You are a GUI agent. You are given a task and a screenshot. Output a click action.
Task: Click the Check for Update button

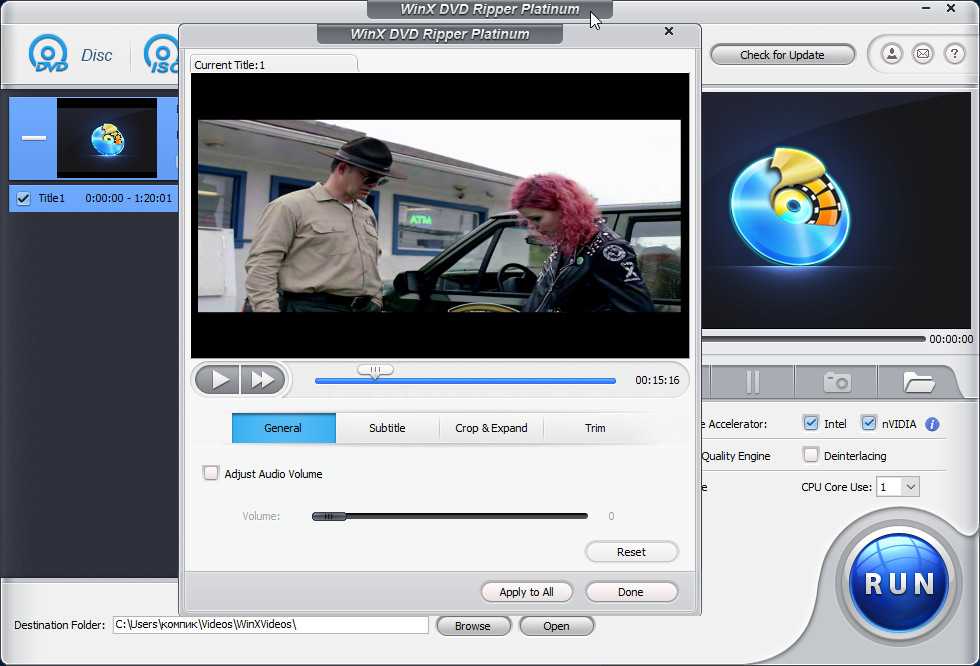pyautogui.click(x=782, y=55)
